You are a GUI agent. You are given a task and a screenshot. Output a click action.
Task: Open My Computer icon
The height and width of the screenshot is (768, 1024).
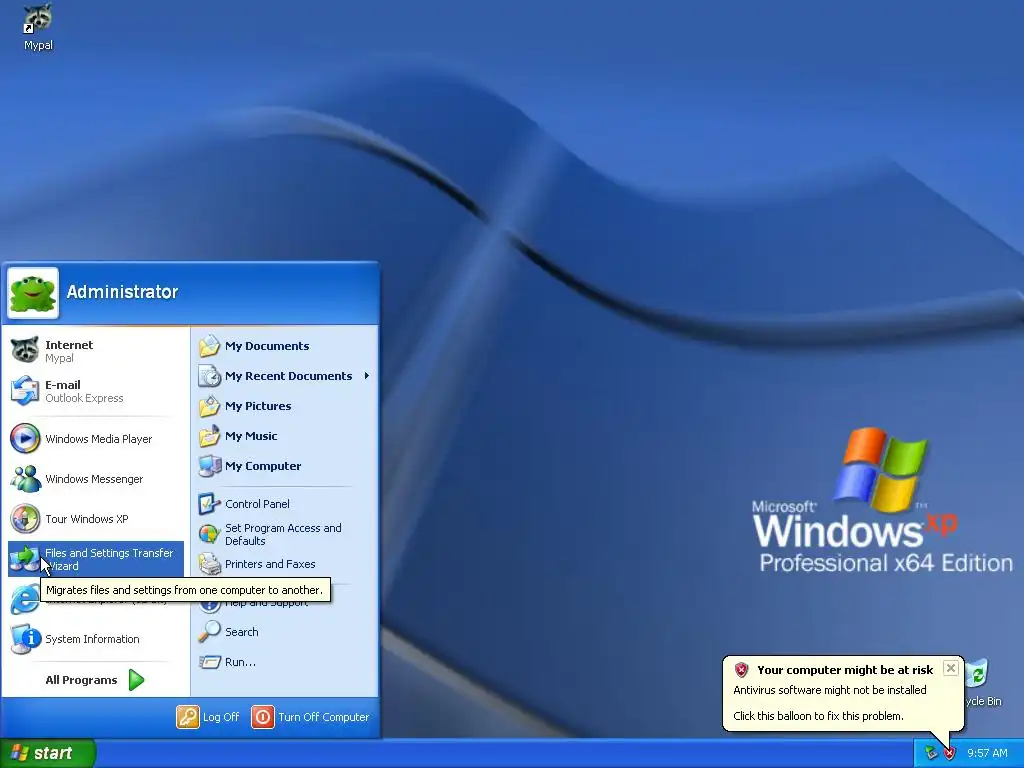[x=210, y=466]
